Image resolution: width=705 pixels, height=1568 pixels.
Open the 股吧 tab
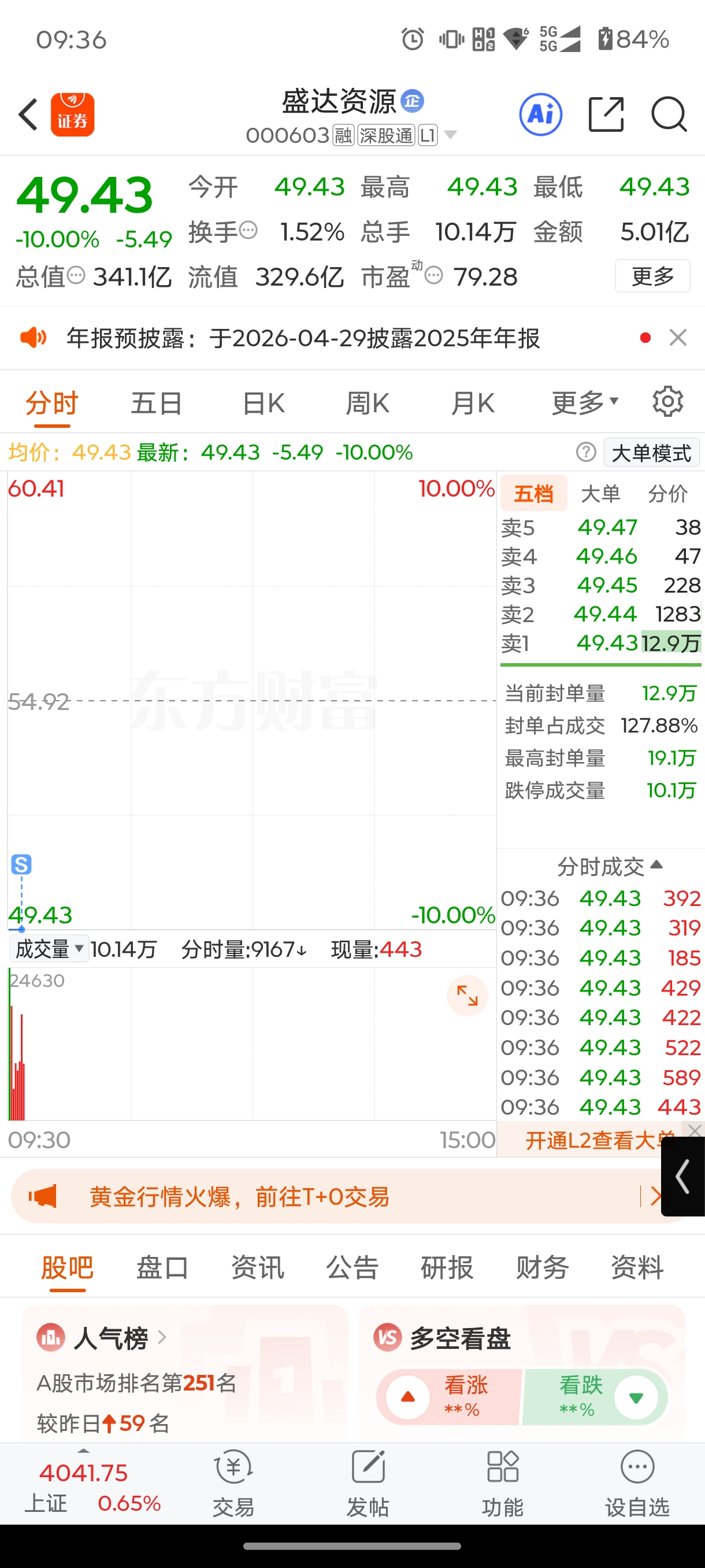tap(68, 1267)
